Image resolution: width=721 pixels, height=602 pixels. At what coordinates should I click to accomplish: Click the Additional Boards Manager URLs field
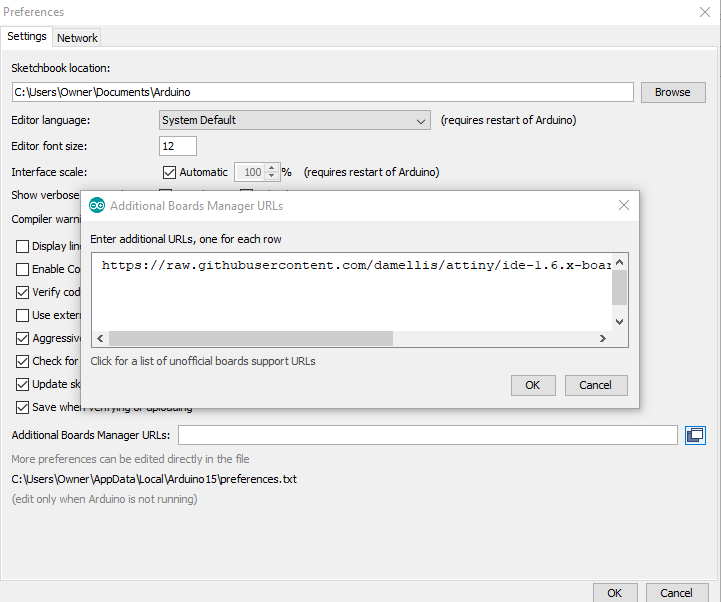click(428, 435)
